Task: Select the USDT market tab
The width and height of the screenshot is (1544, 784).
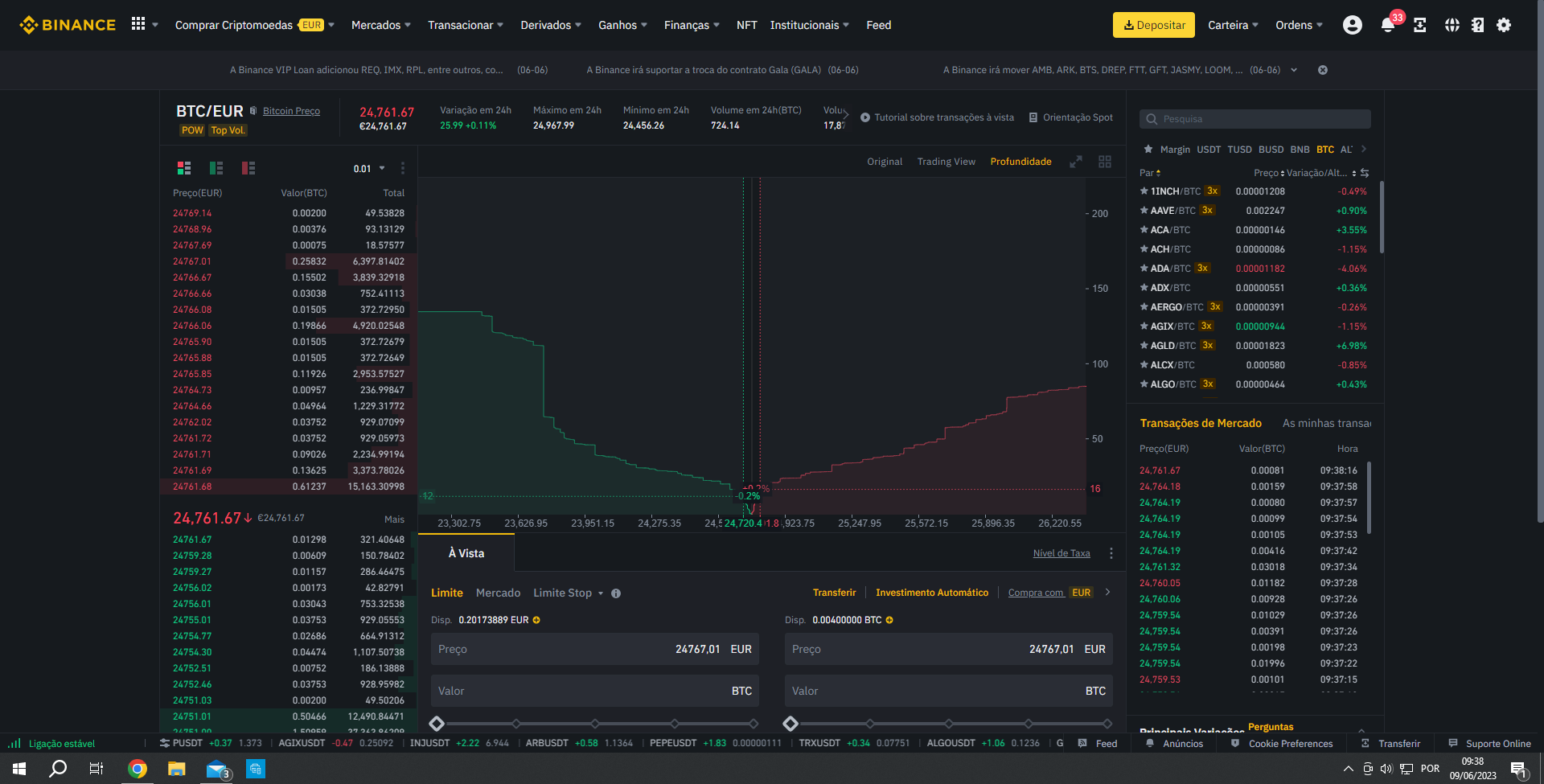Action: tap(1209, 150)
